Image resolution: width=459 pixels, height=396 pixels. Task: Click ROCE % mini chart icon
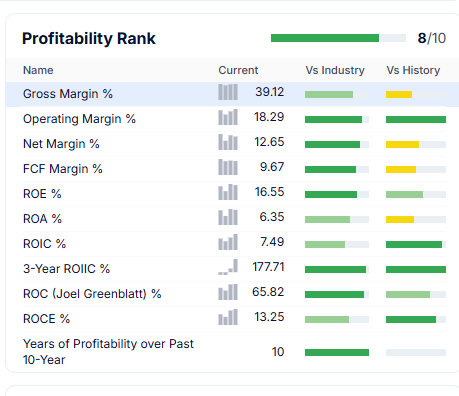228,317
